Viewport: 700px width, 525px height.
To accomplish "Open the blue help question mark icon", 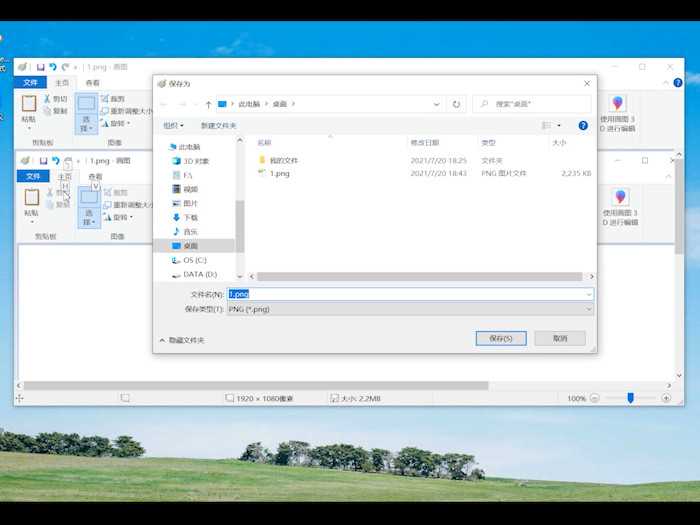I will [x=583, y=126].
